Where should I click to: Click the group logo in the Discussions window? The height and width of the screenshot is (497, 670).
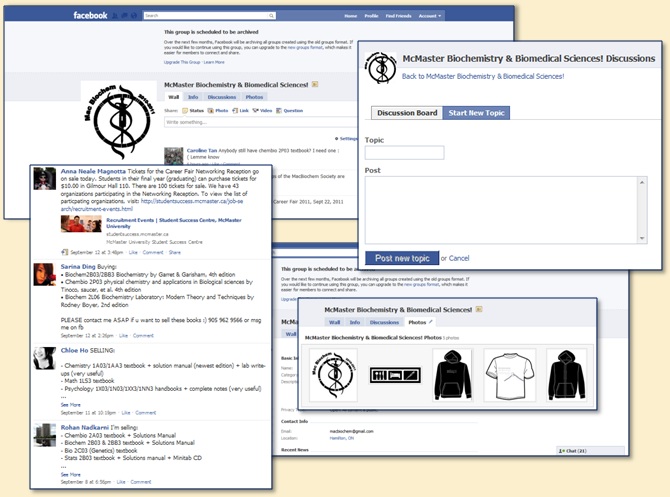[381, 68]
